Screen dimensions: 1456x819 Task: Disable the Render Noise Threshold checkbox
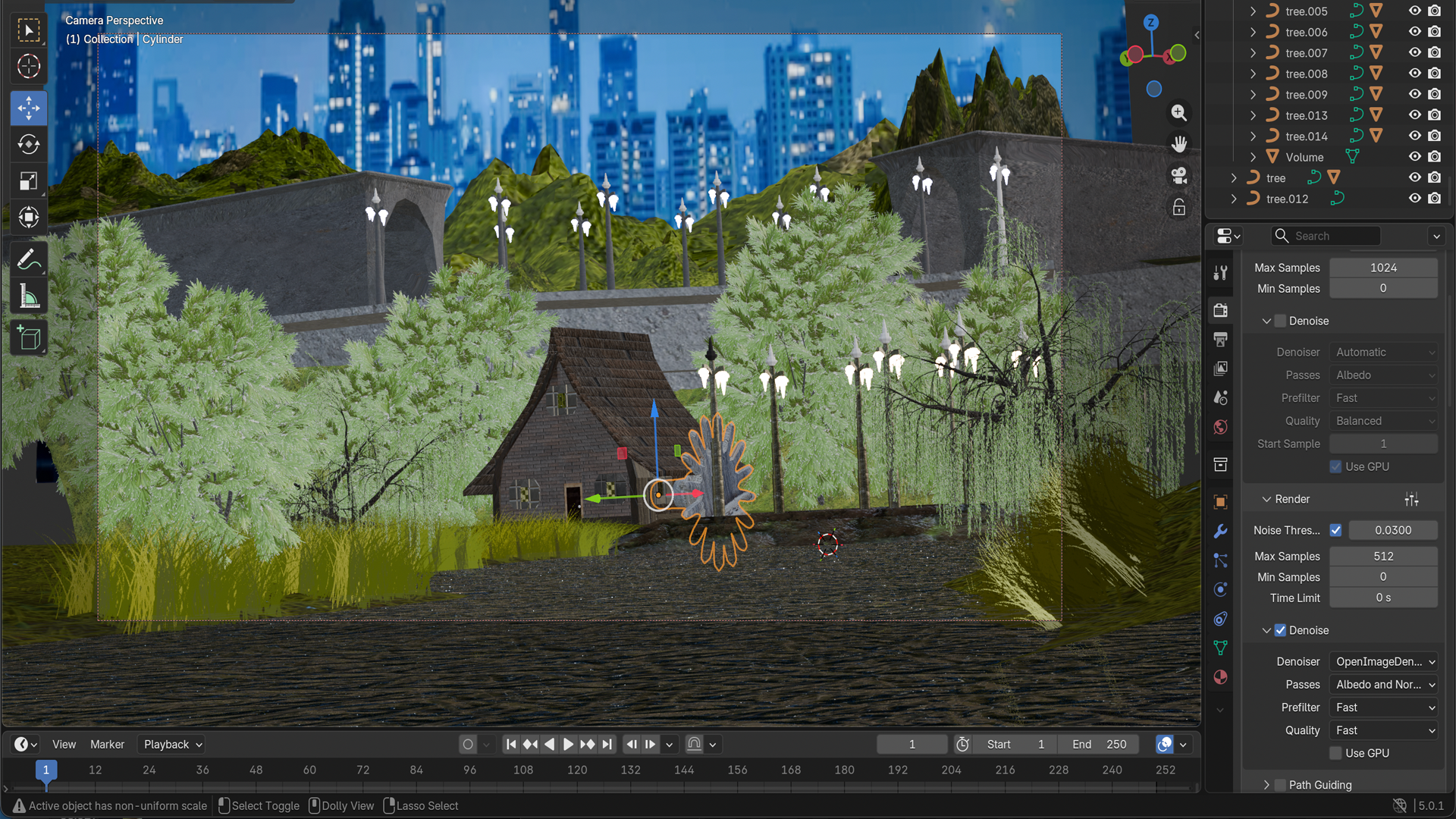1335,530
